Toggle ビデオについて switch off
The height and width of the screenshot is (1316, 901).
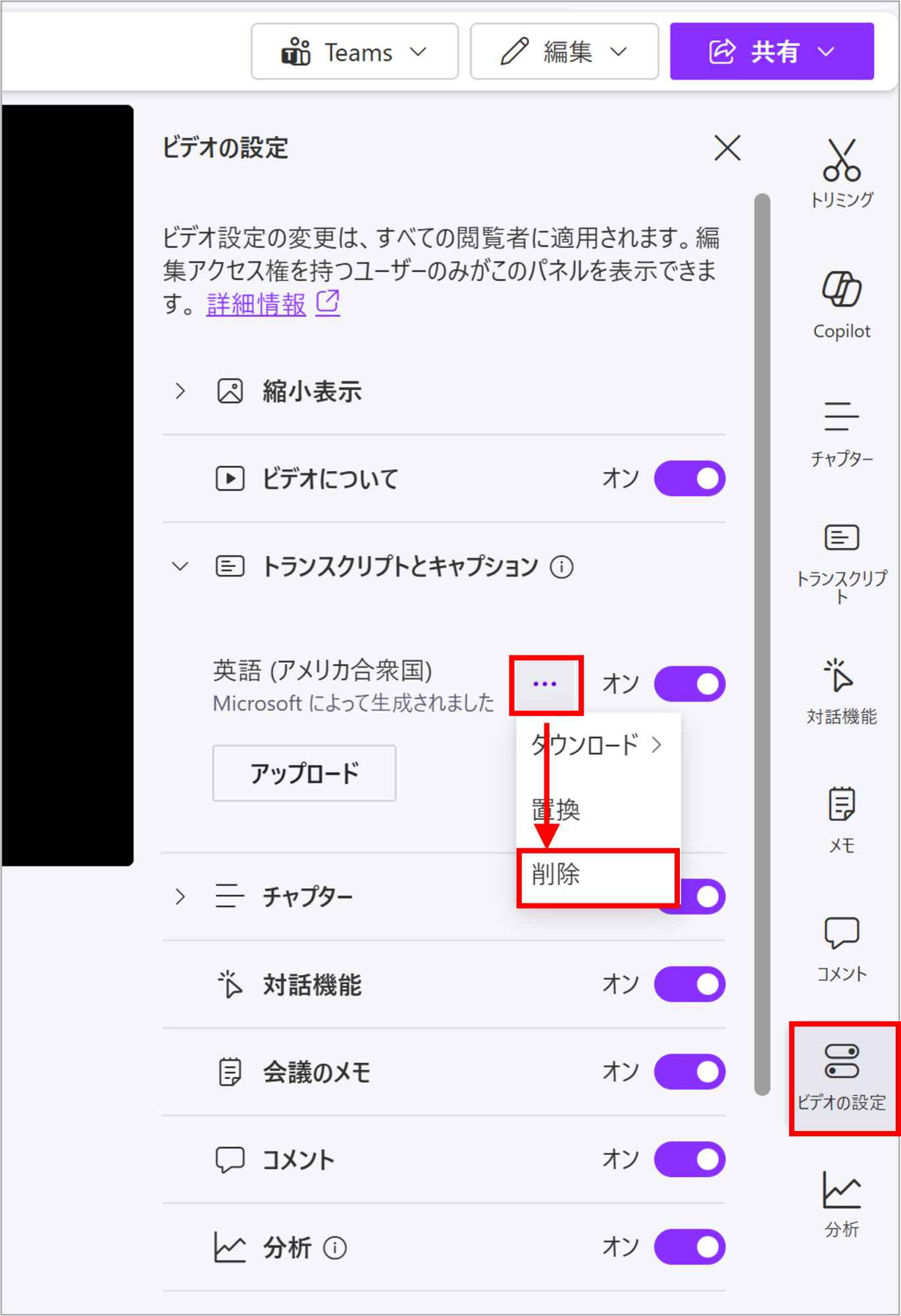690,478
